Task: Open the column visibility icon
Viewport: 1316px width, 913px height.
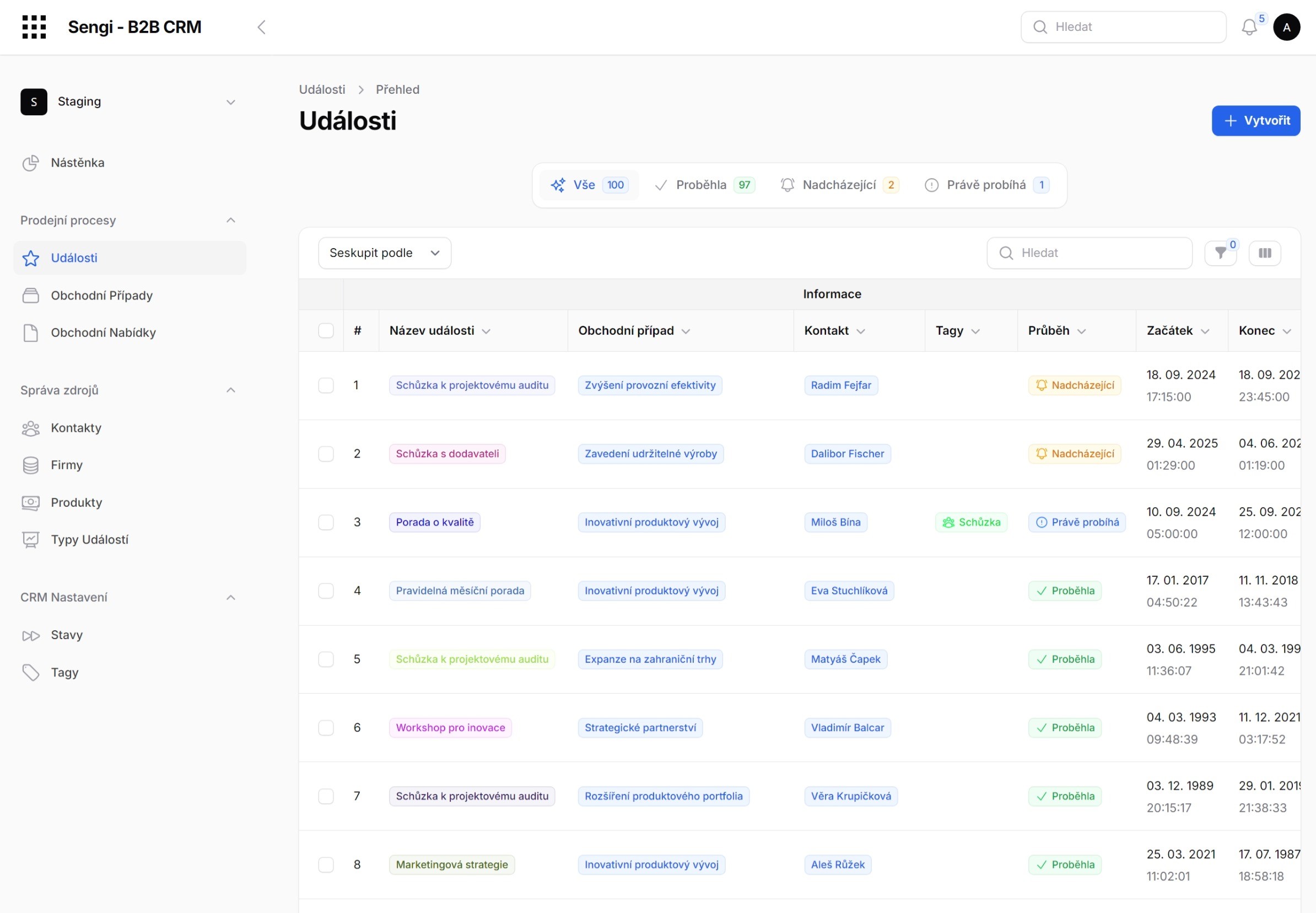Action: pos(1265,253)
